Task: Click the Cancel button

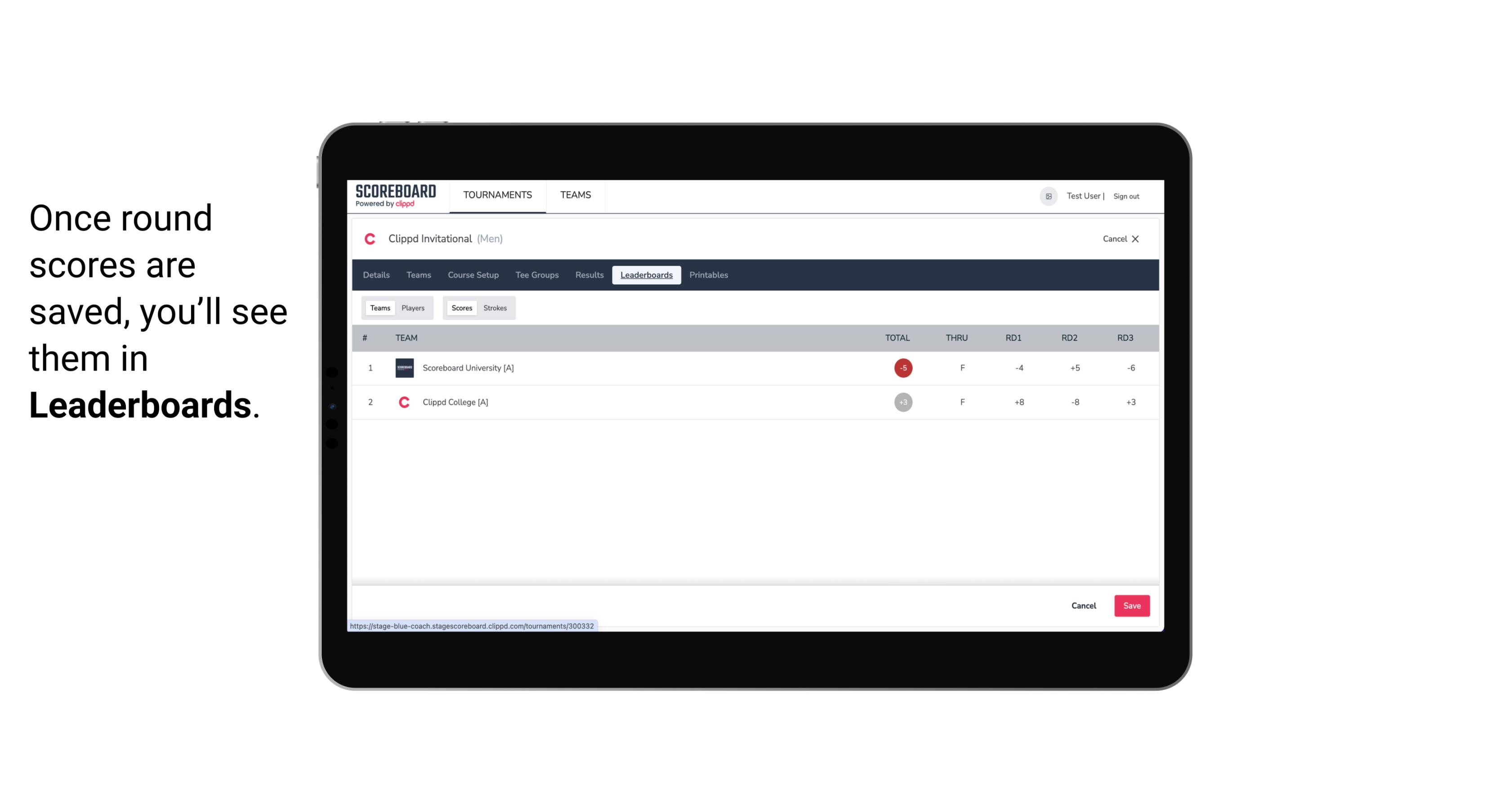Action: coord(1083,606)
